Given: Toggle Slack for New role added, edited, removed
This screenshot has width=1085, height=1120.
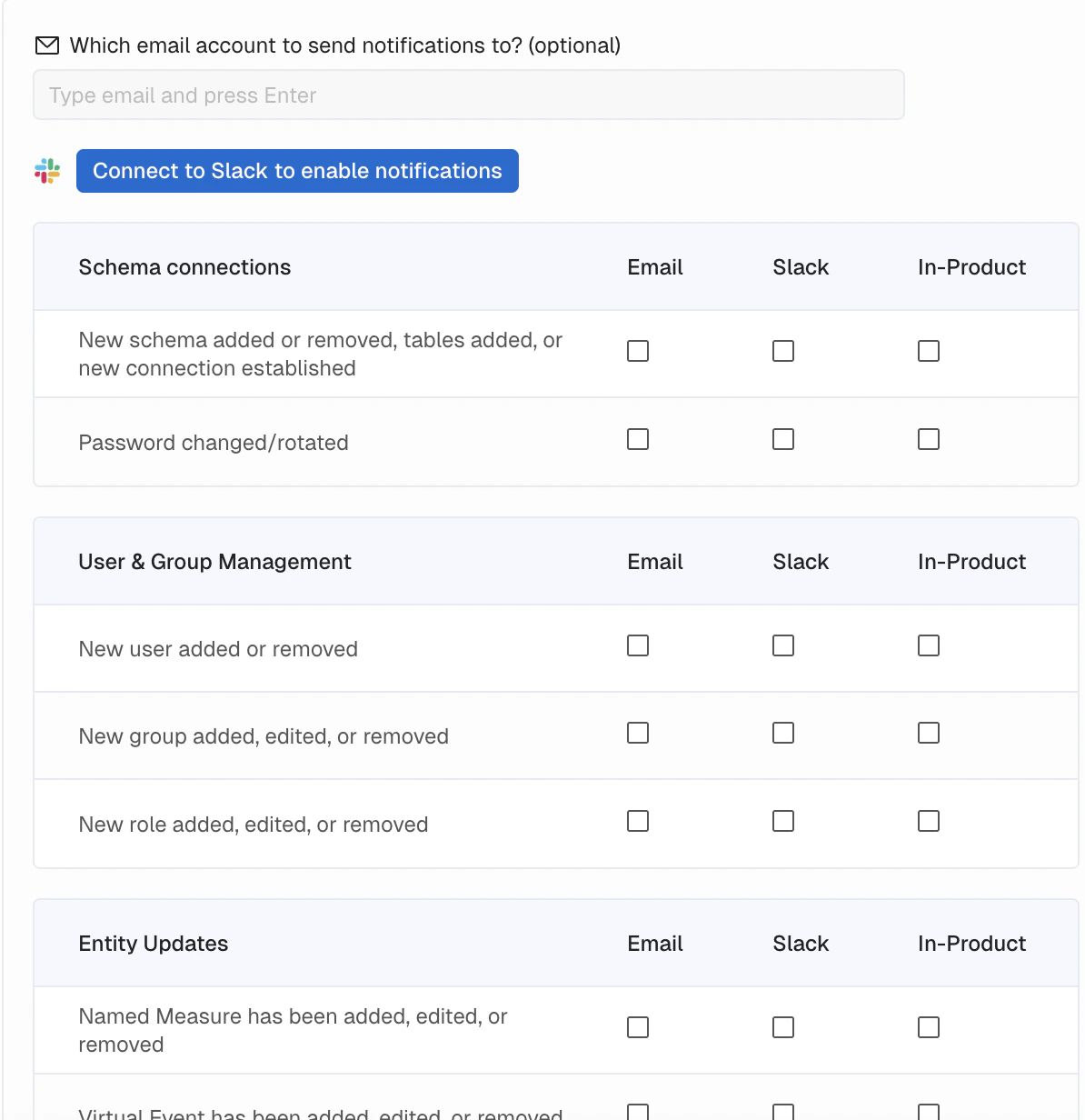Looking at the screenshot, I should pyautogui.click(x=783, y=821).
